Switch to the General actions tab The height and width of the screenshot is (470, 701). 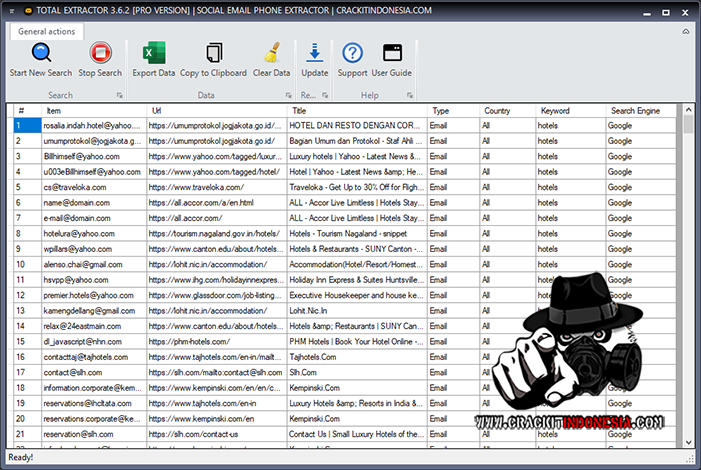tap(47, 31)
